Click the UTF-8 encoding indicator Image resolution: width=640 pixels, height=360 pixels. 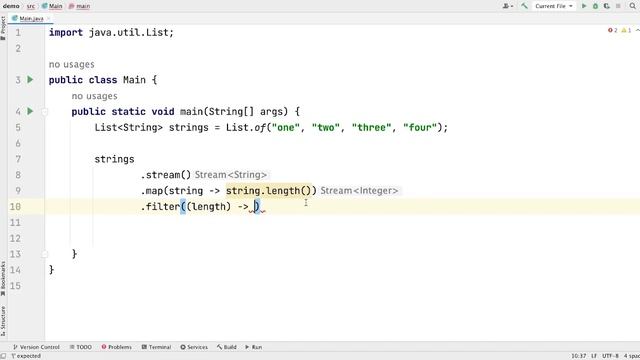pyautogui.click(x=610, y=356)
